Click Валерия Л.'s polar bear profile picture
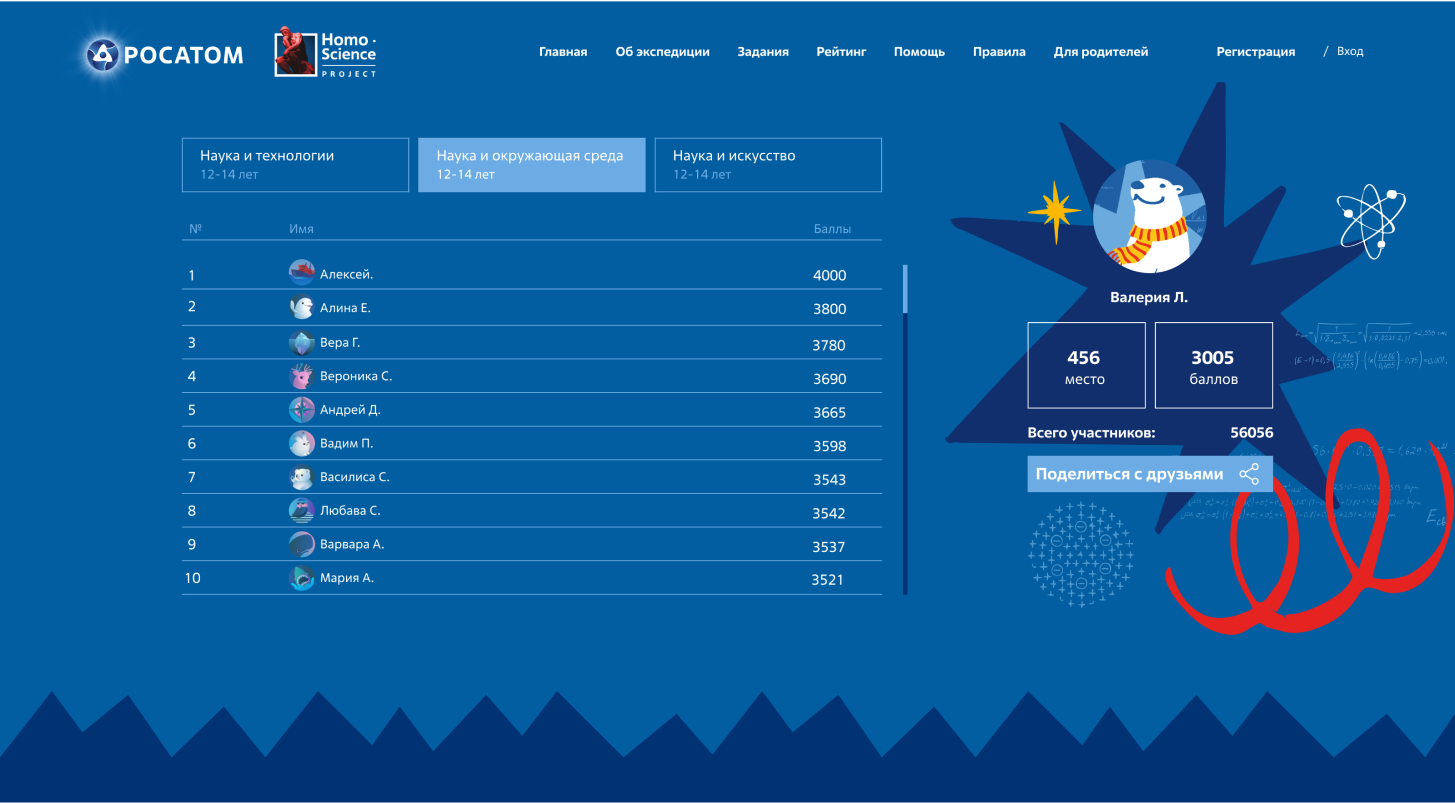Viewport: 1455px width, 803px height. click(x=1149, y=216)
